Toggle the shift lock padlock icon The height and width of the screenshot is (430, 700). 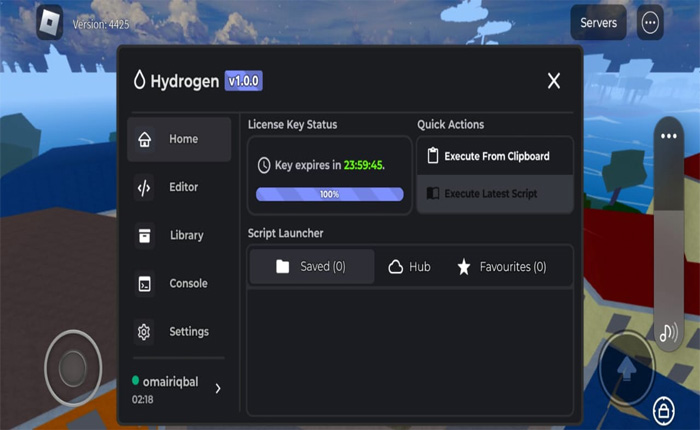(663, 411)
